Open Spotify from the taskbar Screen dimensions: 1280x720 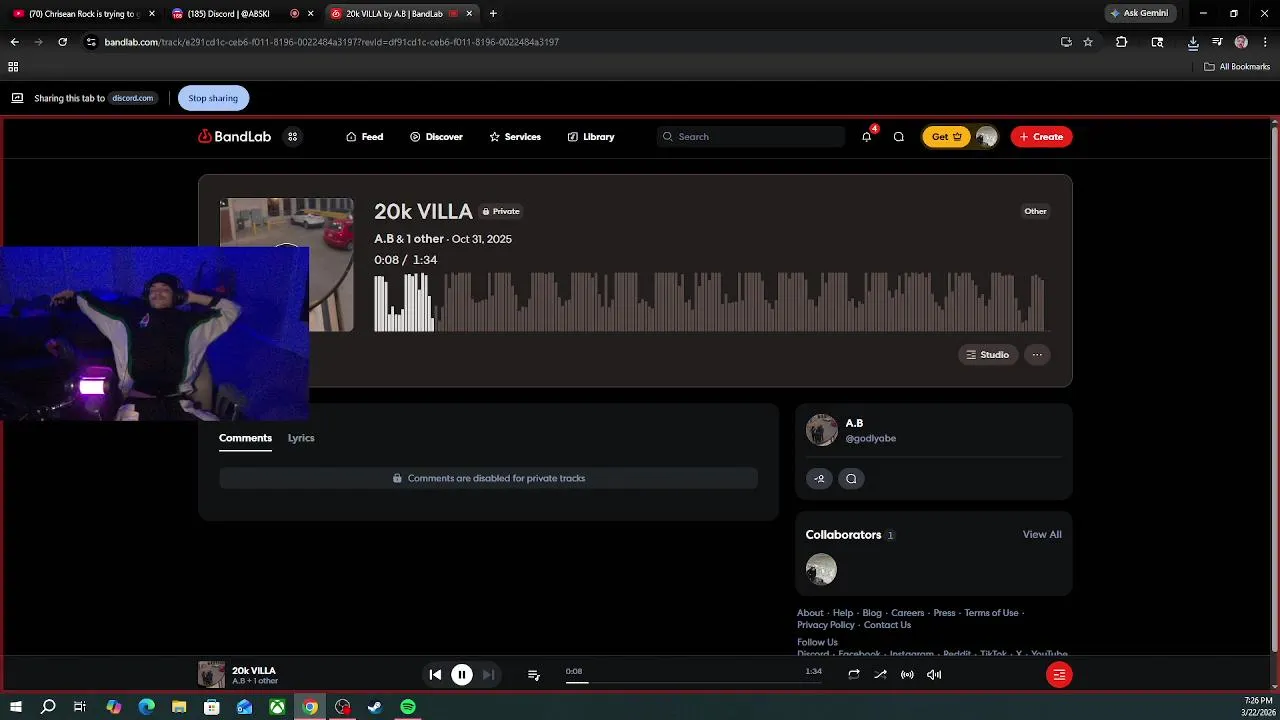[408, 707]
